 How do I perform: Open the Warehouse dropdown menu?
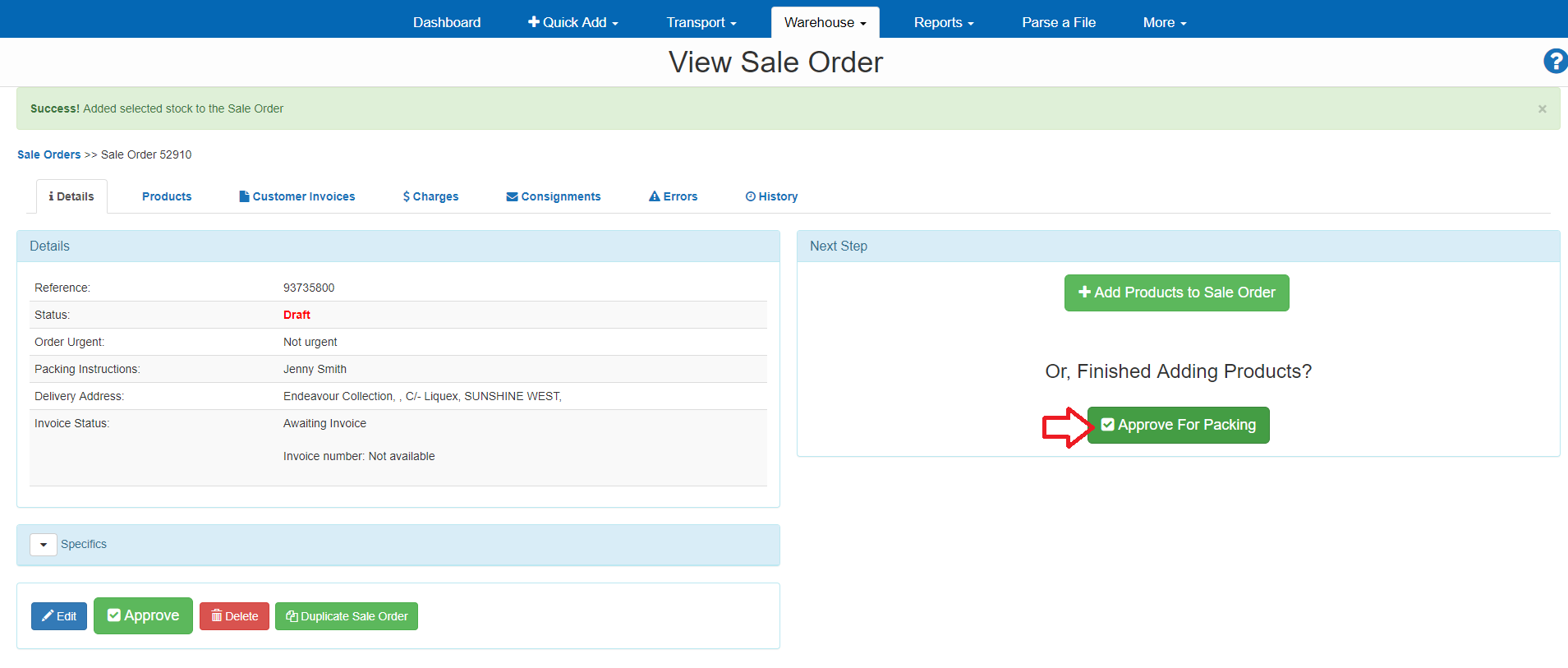[825, 22]
